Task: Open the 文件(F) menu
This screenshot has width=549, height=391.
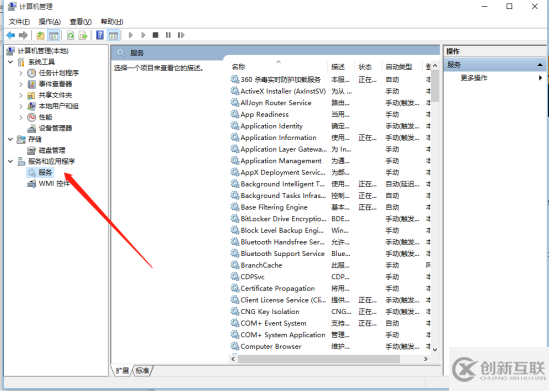Action: pos(19,22)
